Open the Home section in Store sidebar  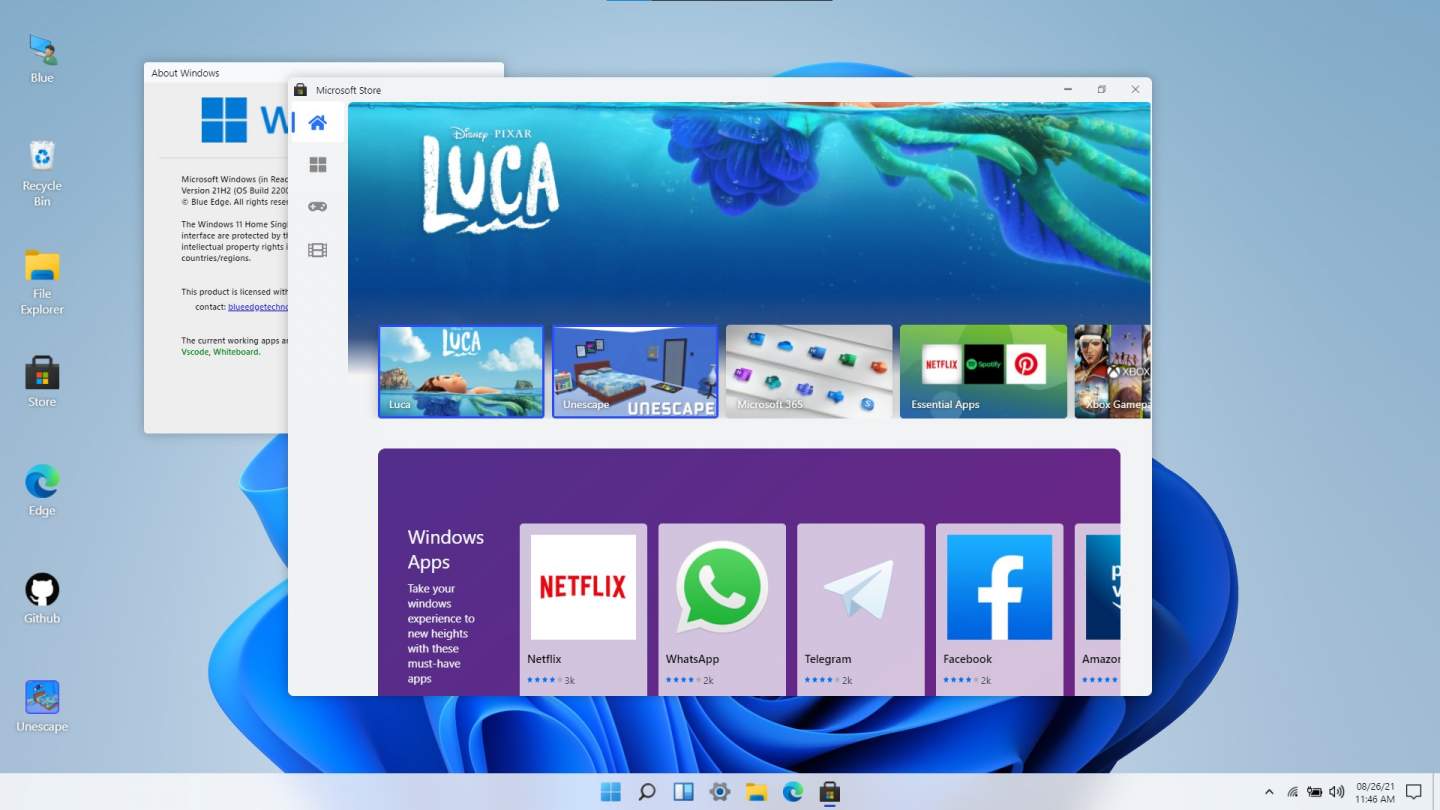(317, 123)
